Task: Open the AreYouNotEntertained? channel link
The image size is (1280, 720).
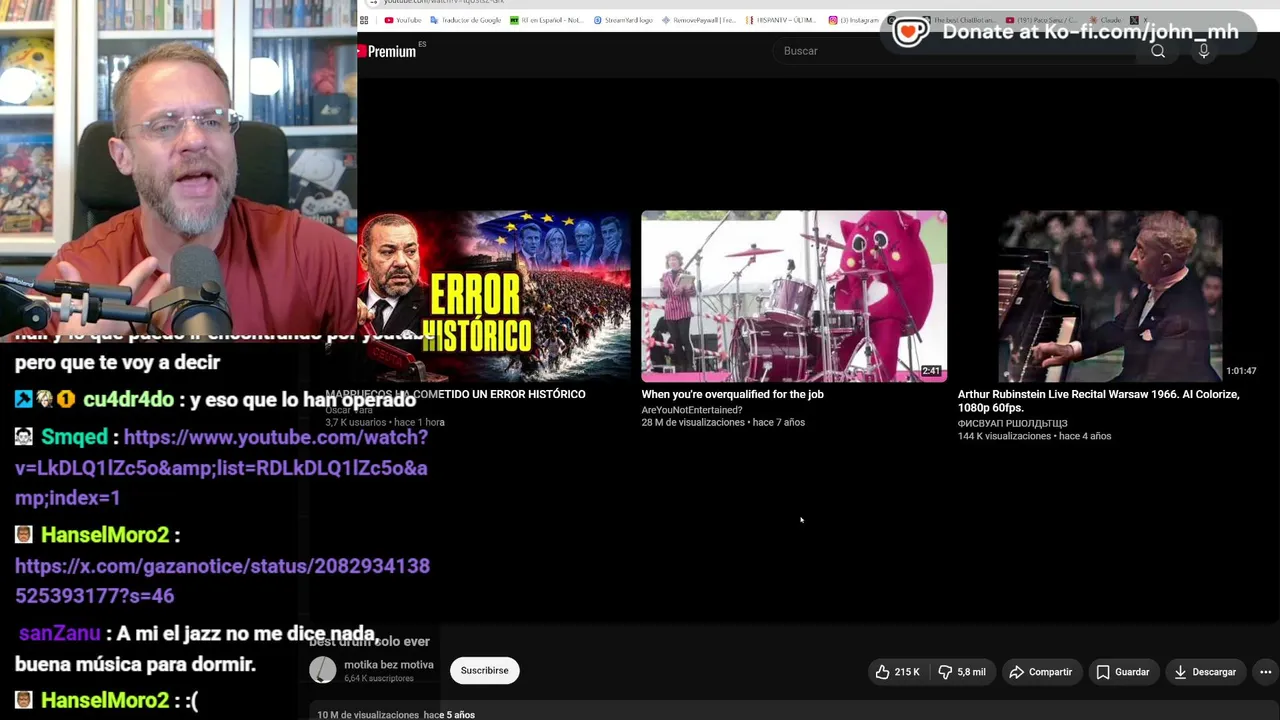Action: 692,410
